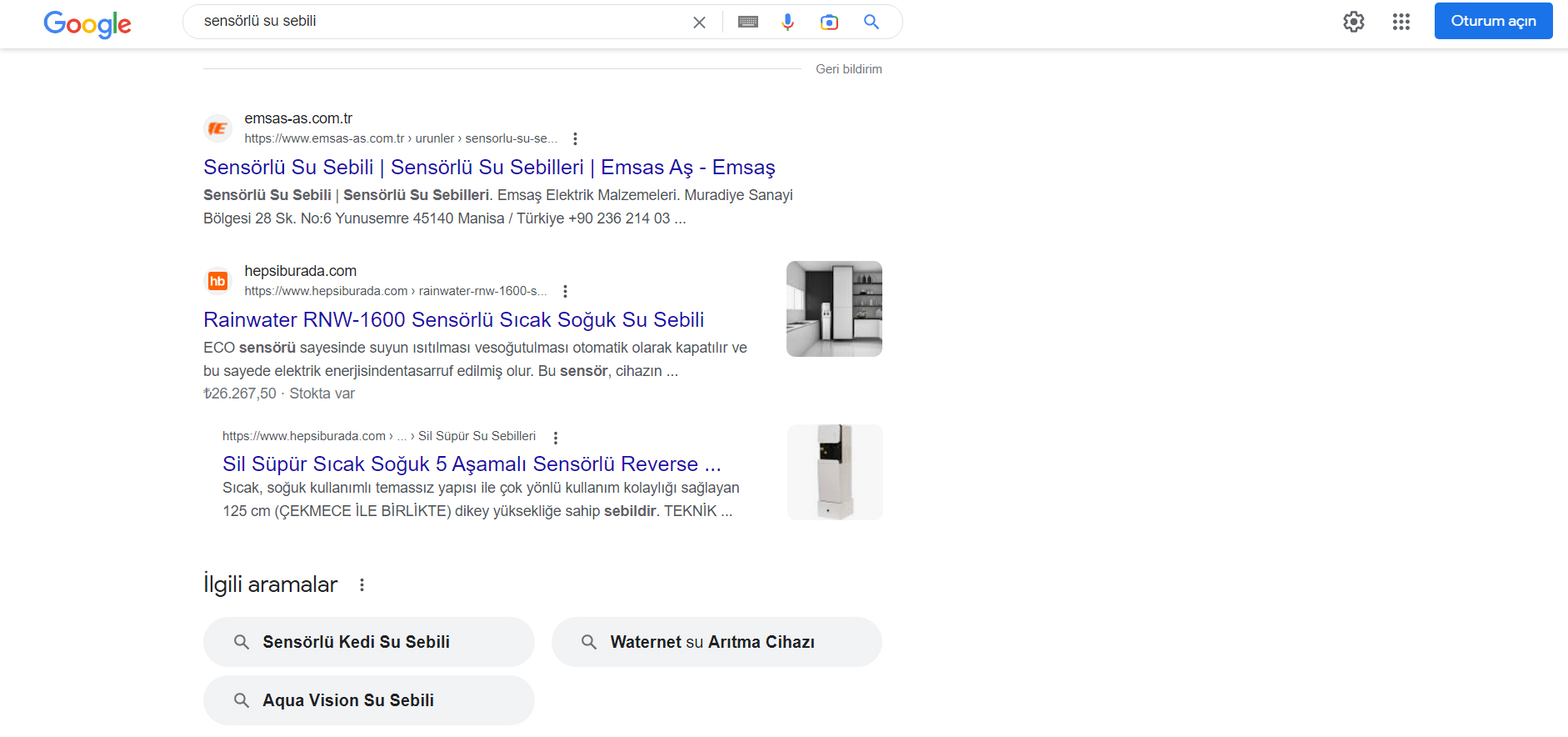This screenshot has width=1568, height=737.
Task: Open the emsas-as.com.tr favicon
Action: (x=218, y=128)
